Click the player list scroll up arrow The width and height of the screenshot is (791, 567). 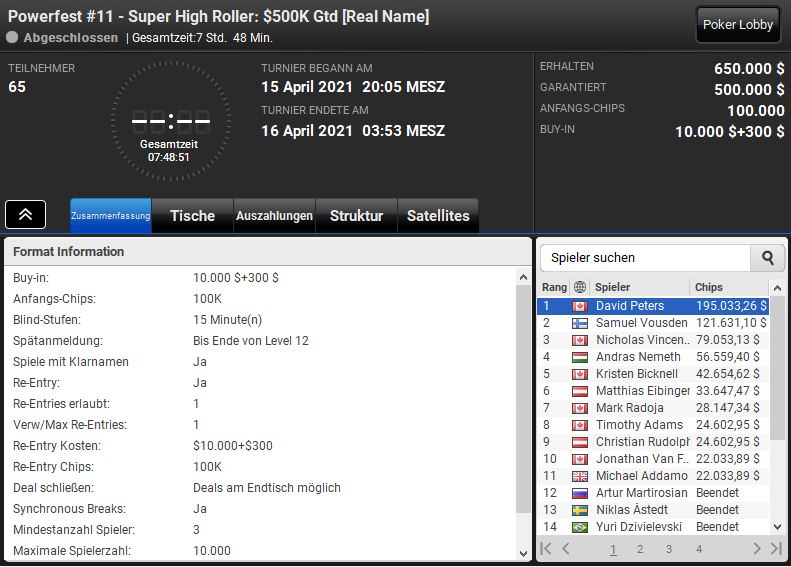(777, 288)
